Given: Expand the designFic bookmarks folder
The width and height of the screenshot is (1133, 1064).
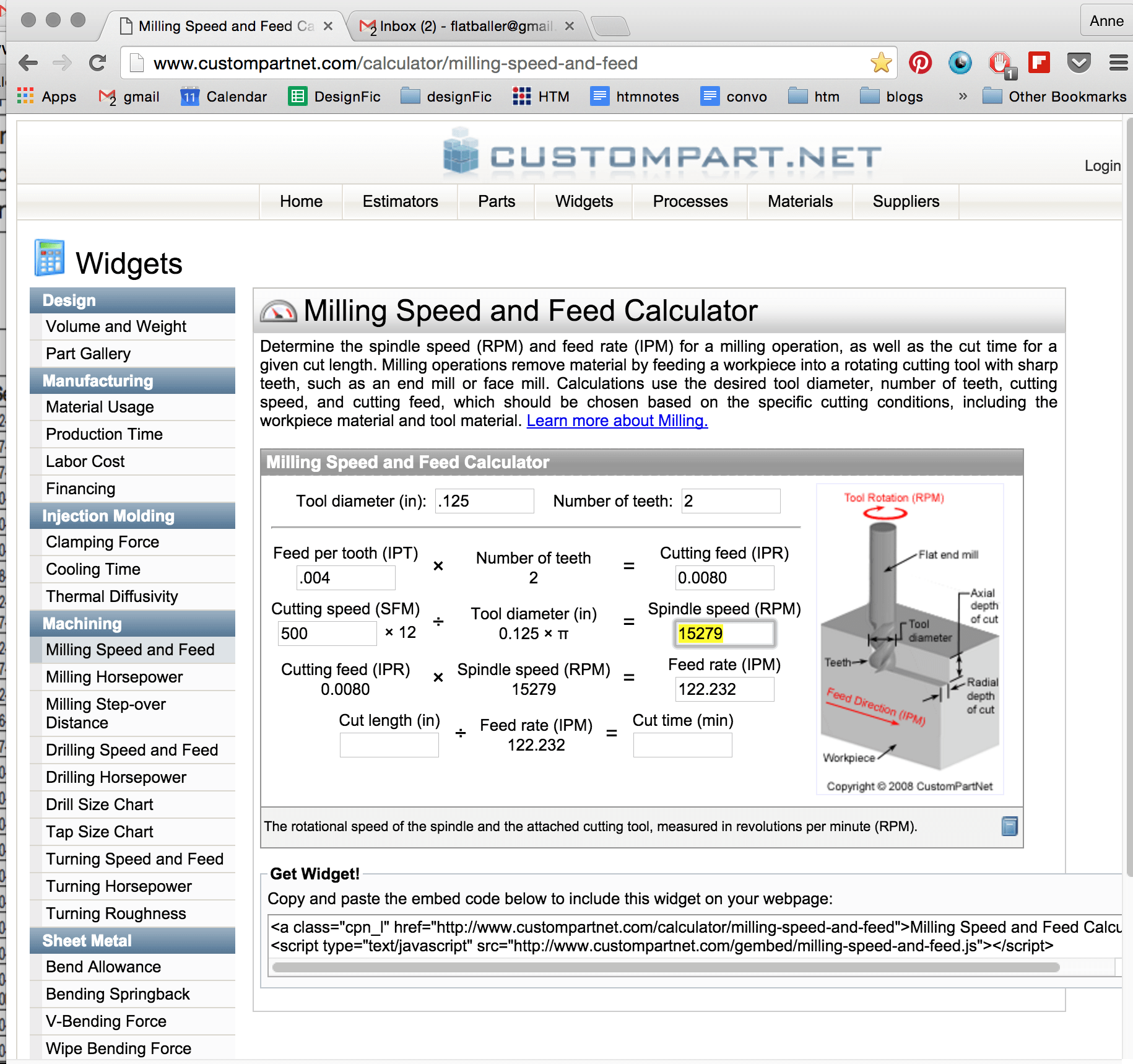Looking at the screenshot, I should [446, 97].
